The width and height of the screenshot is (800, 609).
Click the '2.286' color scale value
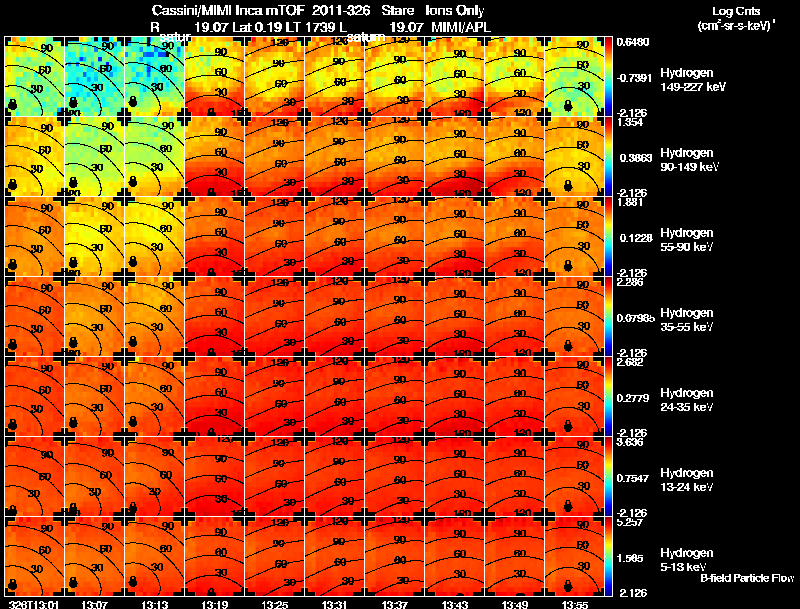pos(630,282)
